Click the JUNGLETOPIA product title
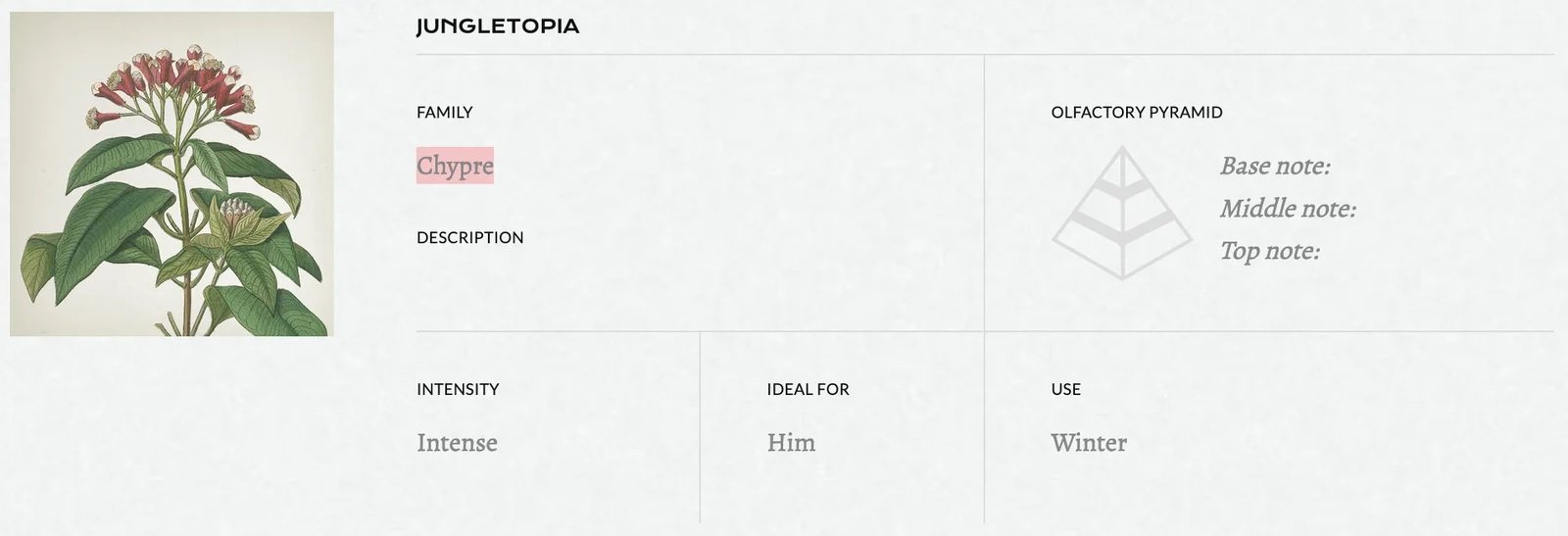 tap(498, 26)
